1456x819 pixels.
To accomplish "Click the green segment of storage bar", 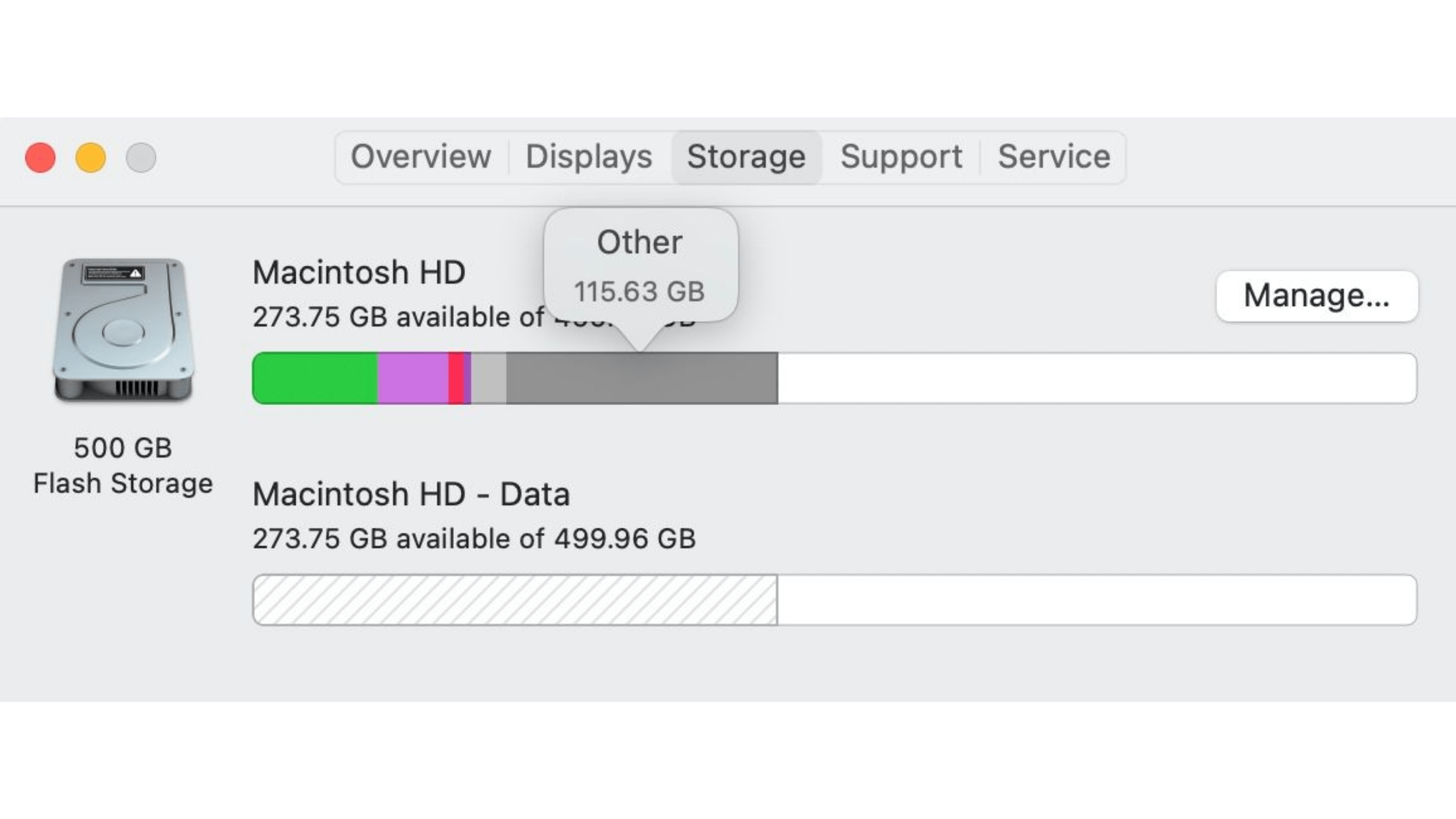I will pos(315,378).
